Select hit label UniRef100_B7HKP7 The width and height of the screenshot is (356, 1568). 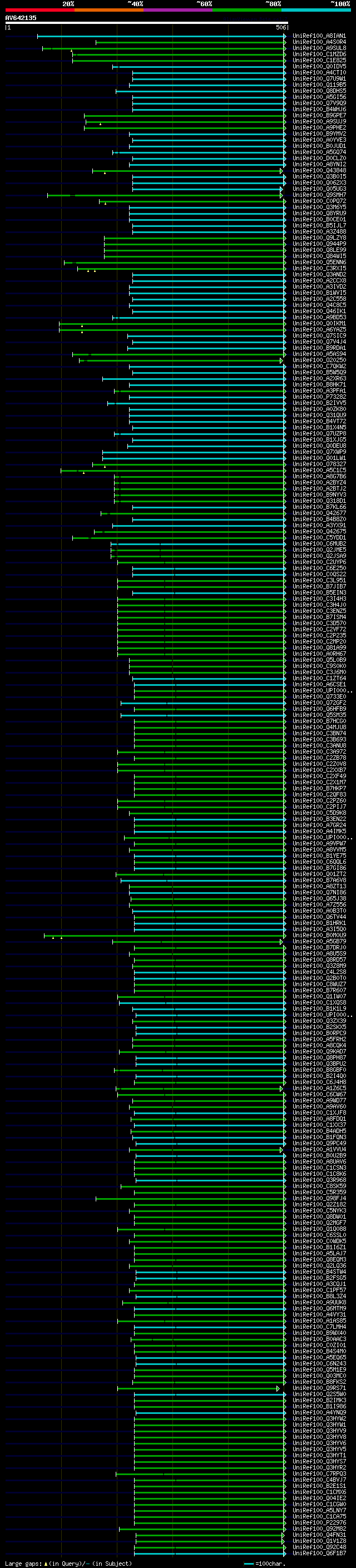pyautogui.click(x=319, y=788)
